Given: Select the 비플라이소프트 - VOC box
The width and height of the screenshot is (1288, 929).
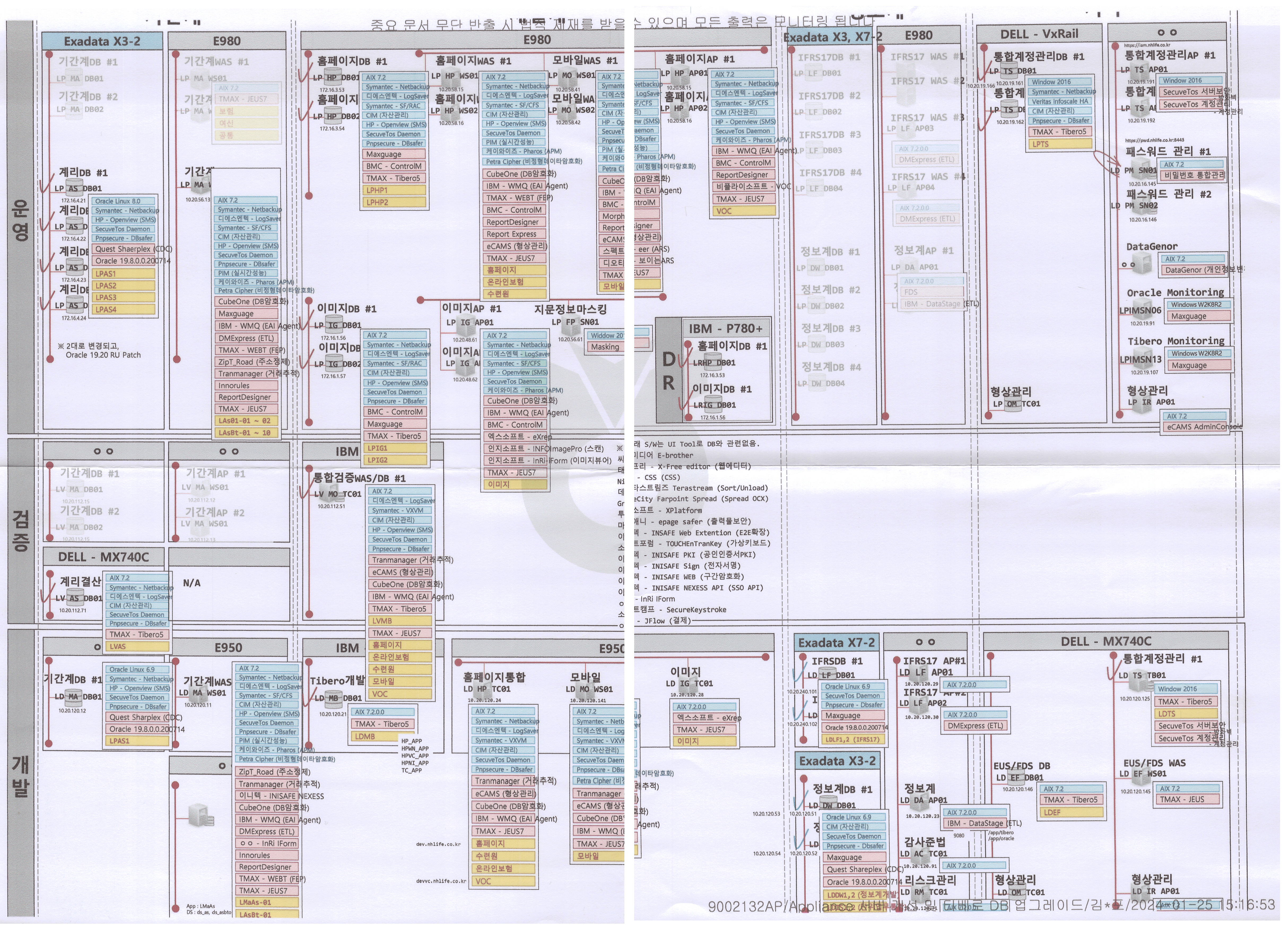Looking at the screenshot, I should point(745,187).
